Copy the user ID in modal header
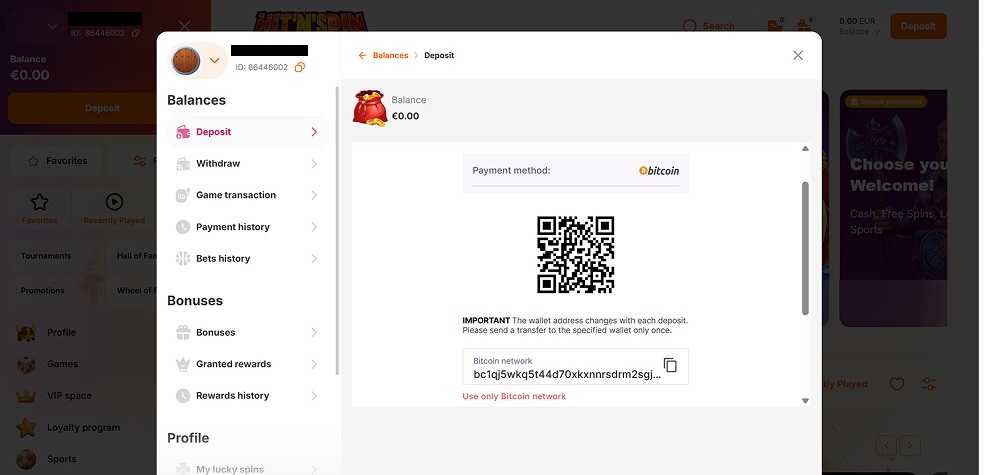Viewport: 985px width, 475px height. coord(300,67)
